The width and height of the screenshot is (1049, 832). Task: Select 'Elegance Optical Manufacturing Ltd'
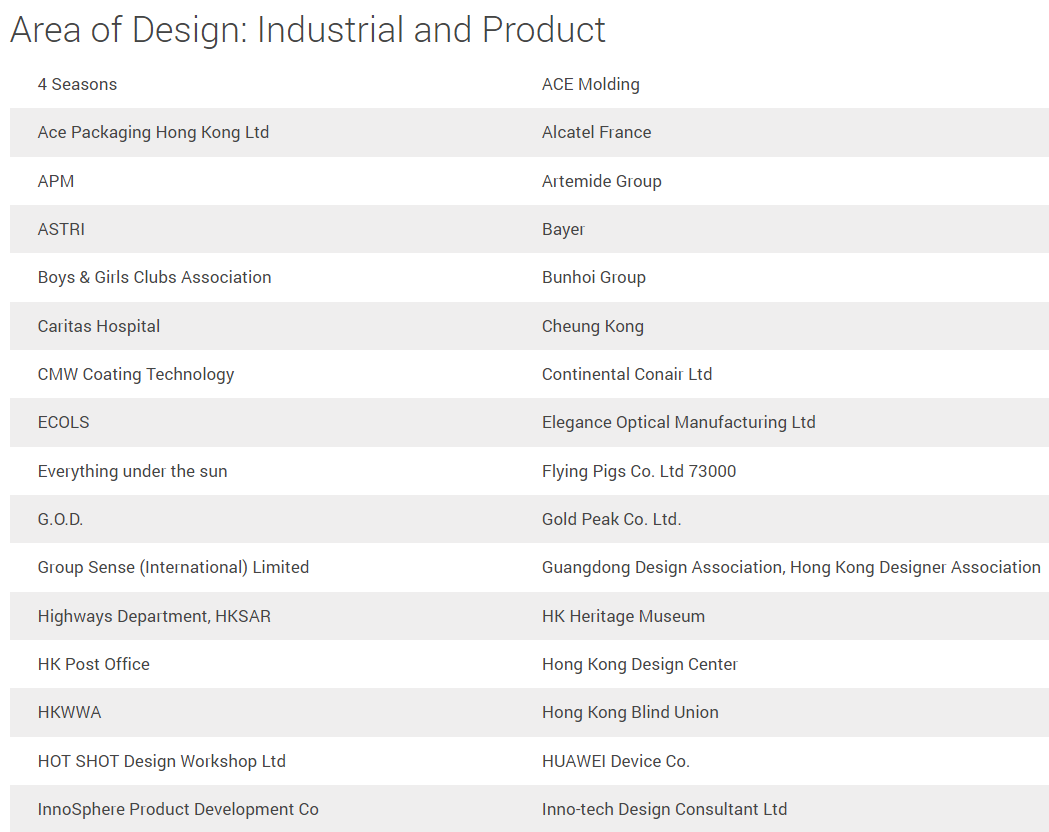pos(678,423)
